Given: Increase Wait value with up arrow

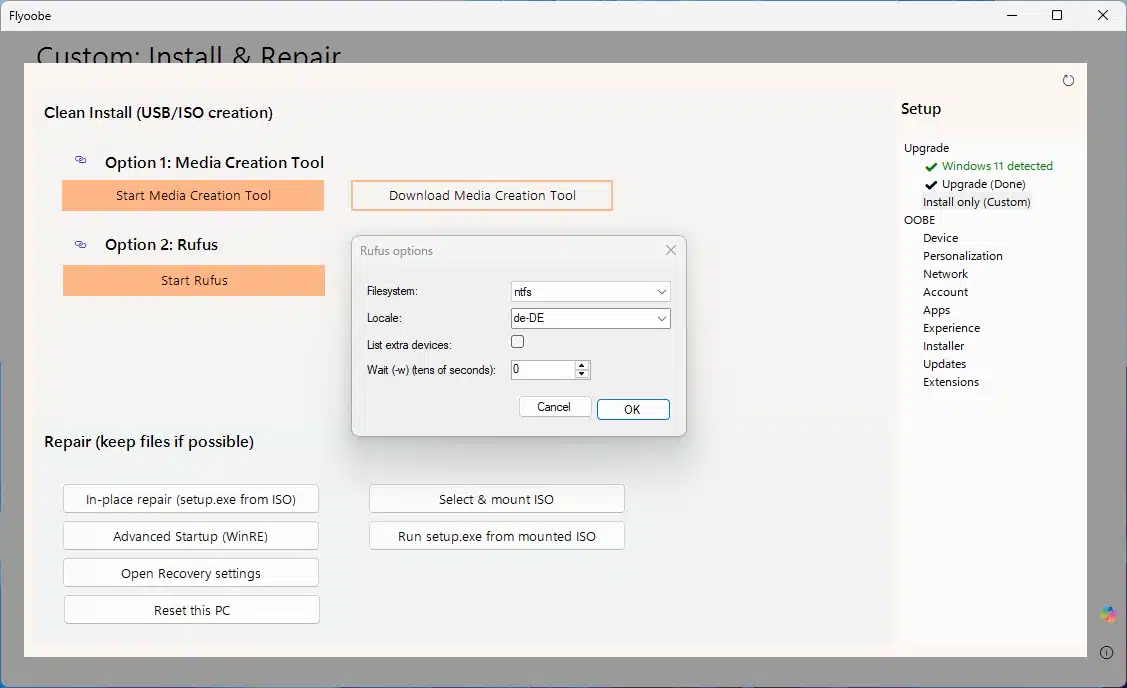Looking at the screenshot, I should tap(582, 365).
